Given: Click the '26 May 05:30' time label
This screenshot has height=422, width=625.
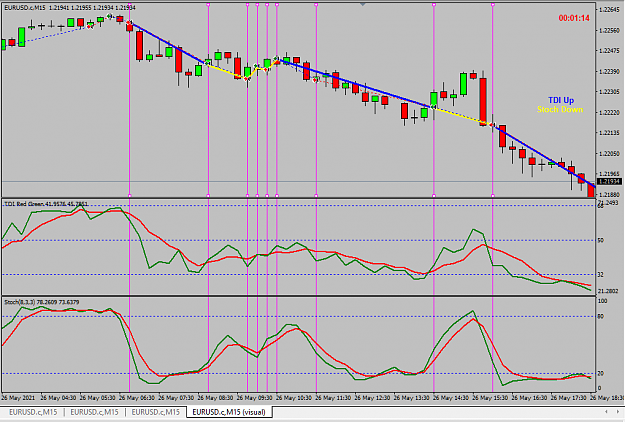Looking at the screenshot, I should coord(98,398).
